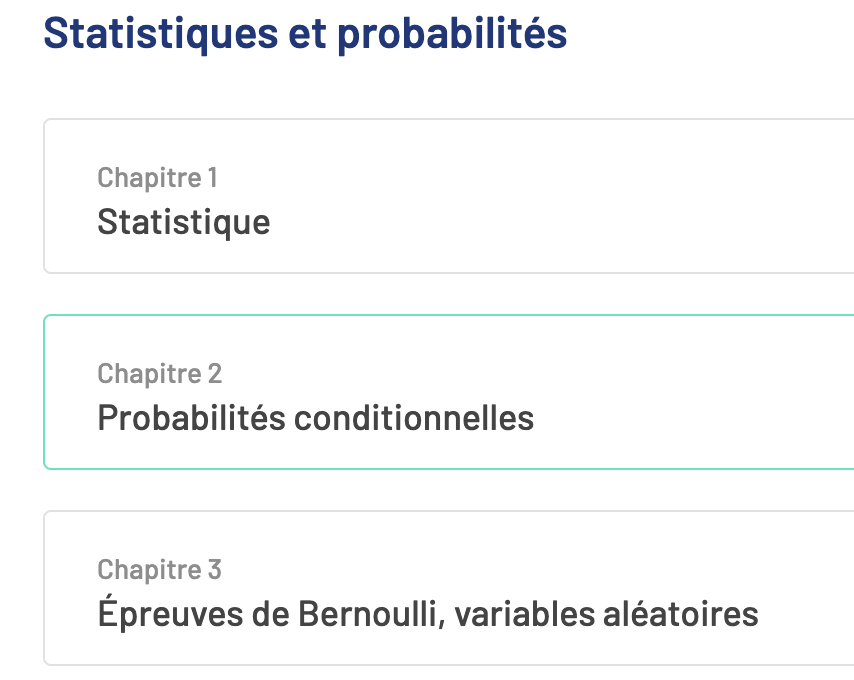Click "Épreuves de Bernoulli, variables aléatoires" title
This screenshot has width=854, height=680.
pyautogui.click(x=427, y=613)
